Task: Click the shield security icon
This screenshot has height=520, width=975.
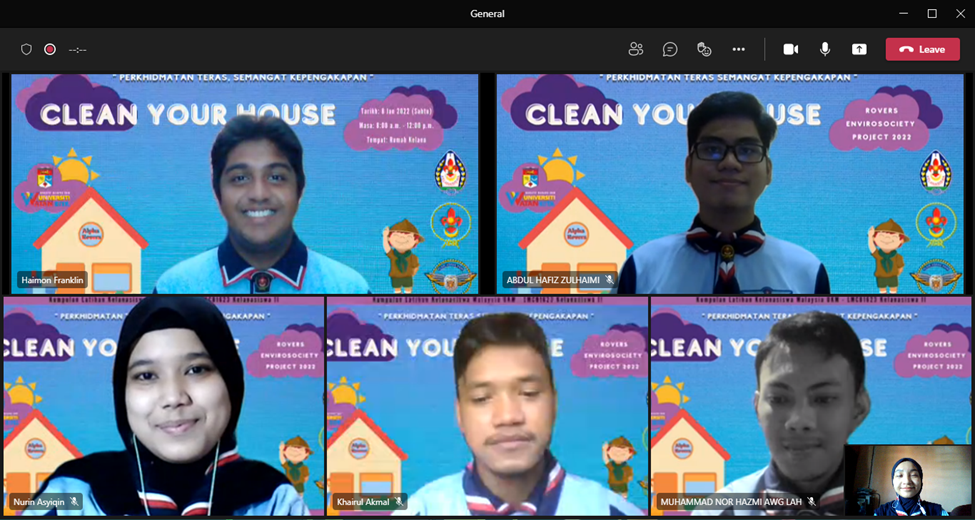Action: (x=26, y=49)
